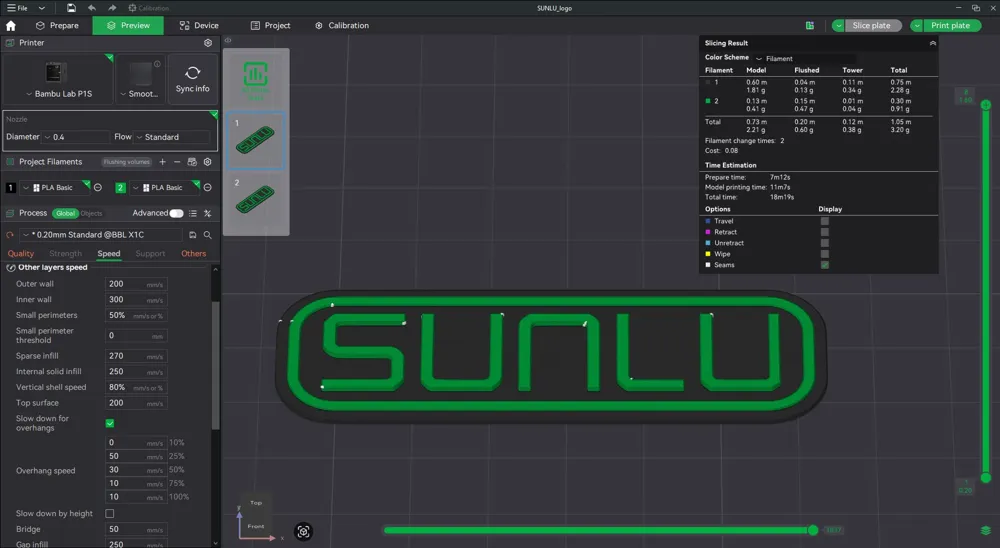This screenshot has width=1000, height=548.
Task: Click the AMS filament sync icon
Action: [192, 162]
